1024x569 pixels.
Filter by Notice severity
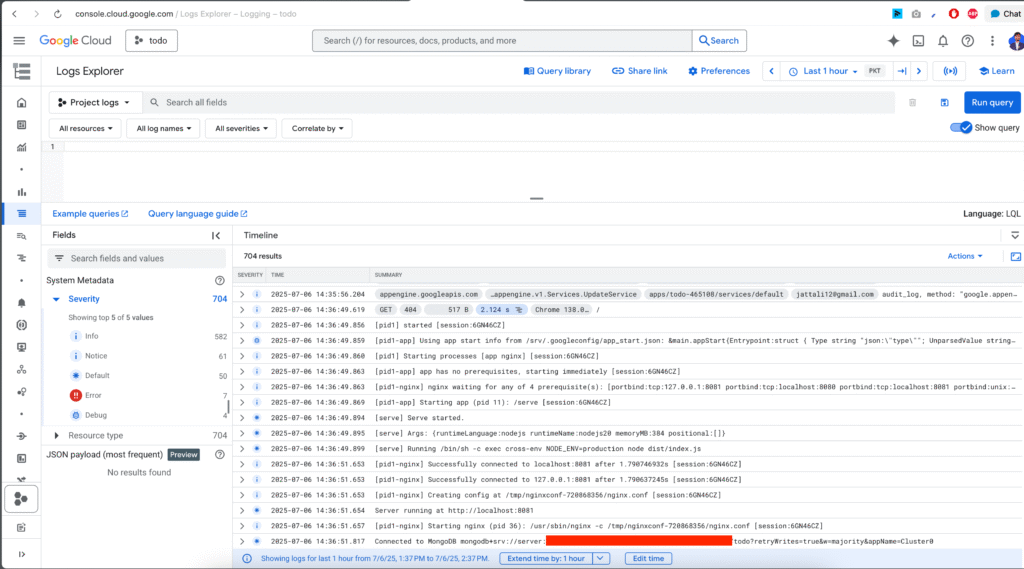pyautogui.click(x=96, y=356)
